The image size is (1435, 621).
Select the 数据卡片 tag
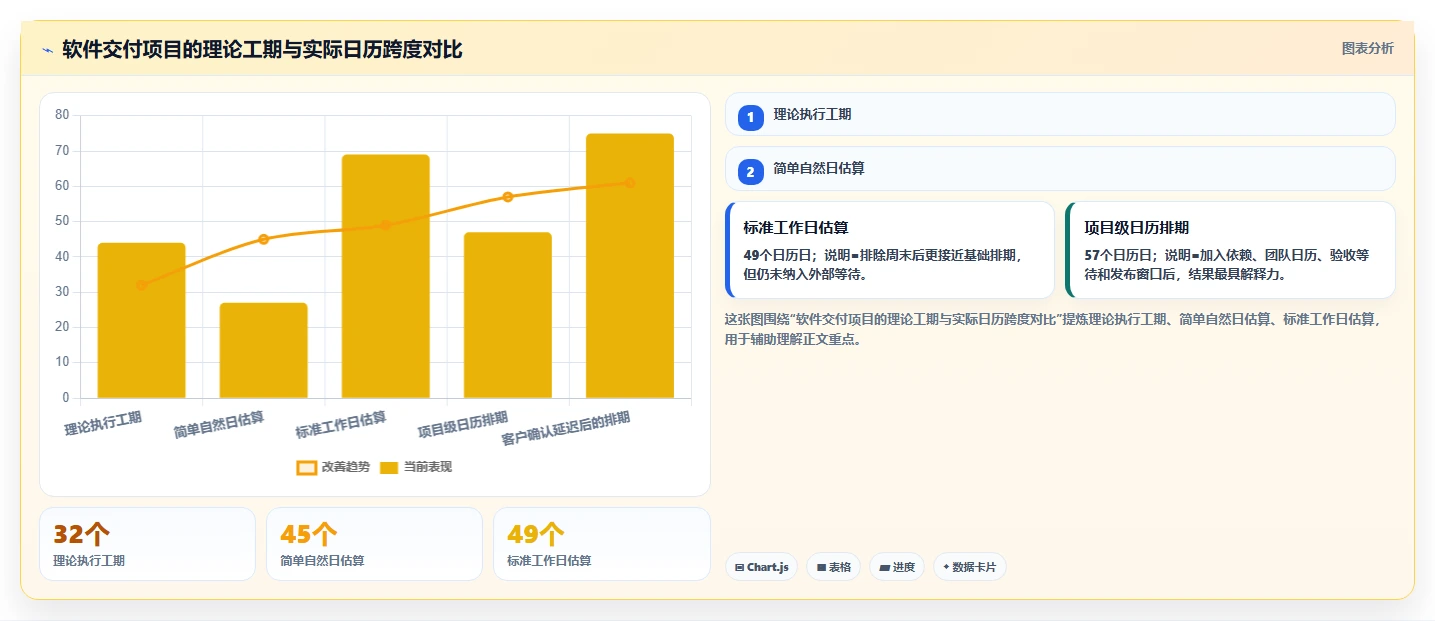[969, 567]
